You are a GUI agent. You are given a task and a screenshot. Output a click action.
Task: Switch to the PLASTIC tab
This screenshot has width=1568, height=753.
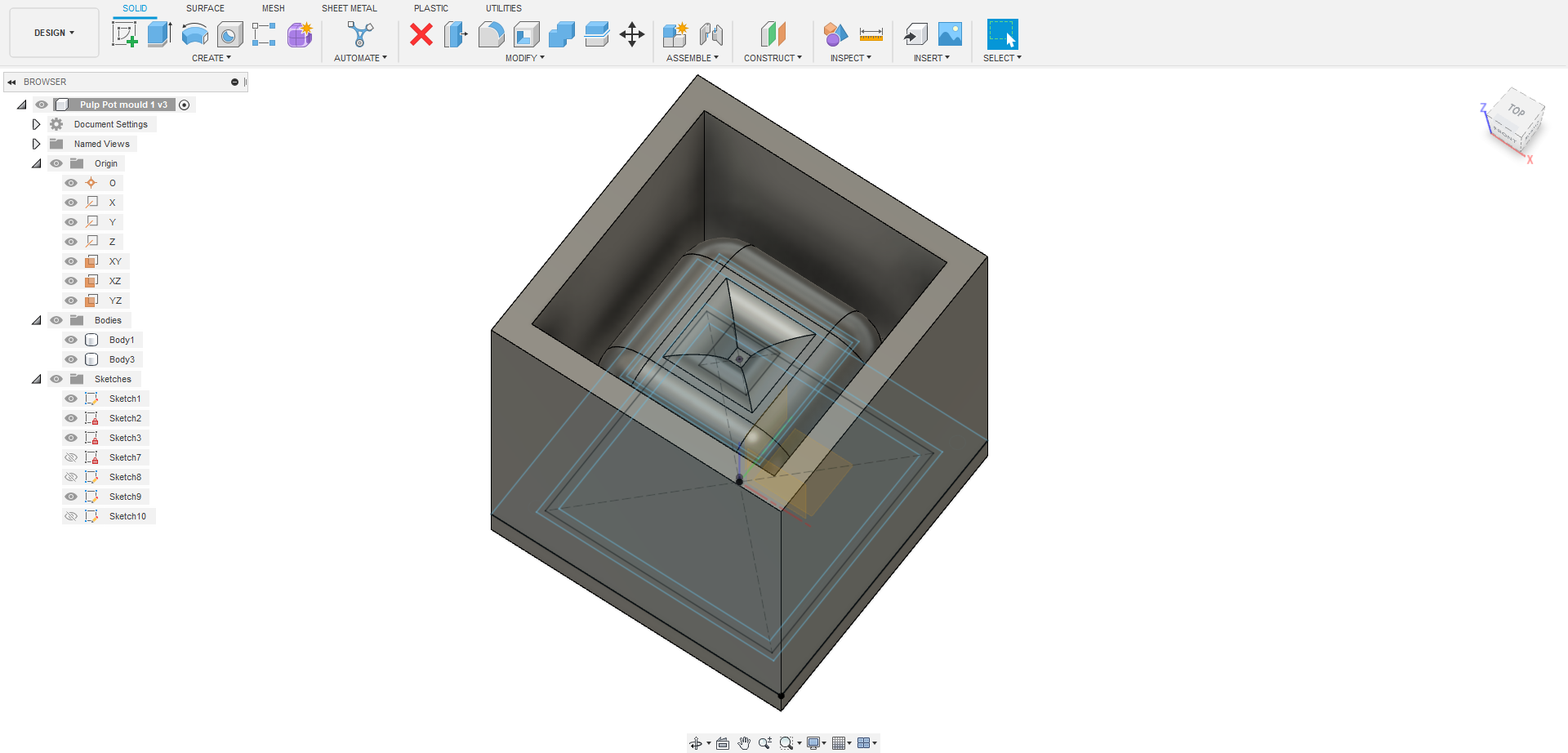(431, 8)
